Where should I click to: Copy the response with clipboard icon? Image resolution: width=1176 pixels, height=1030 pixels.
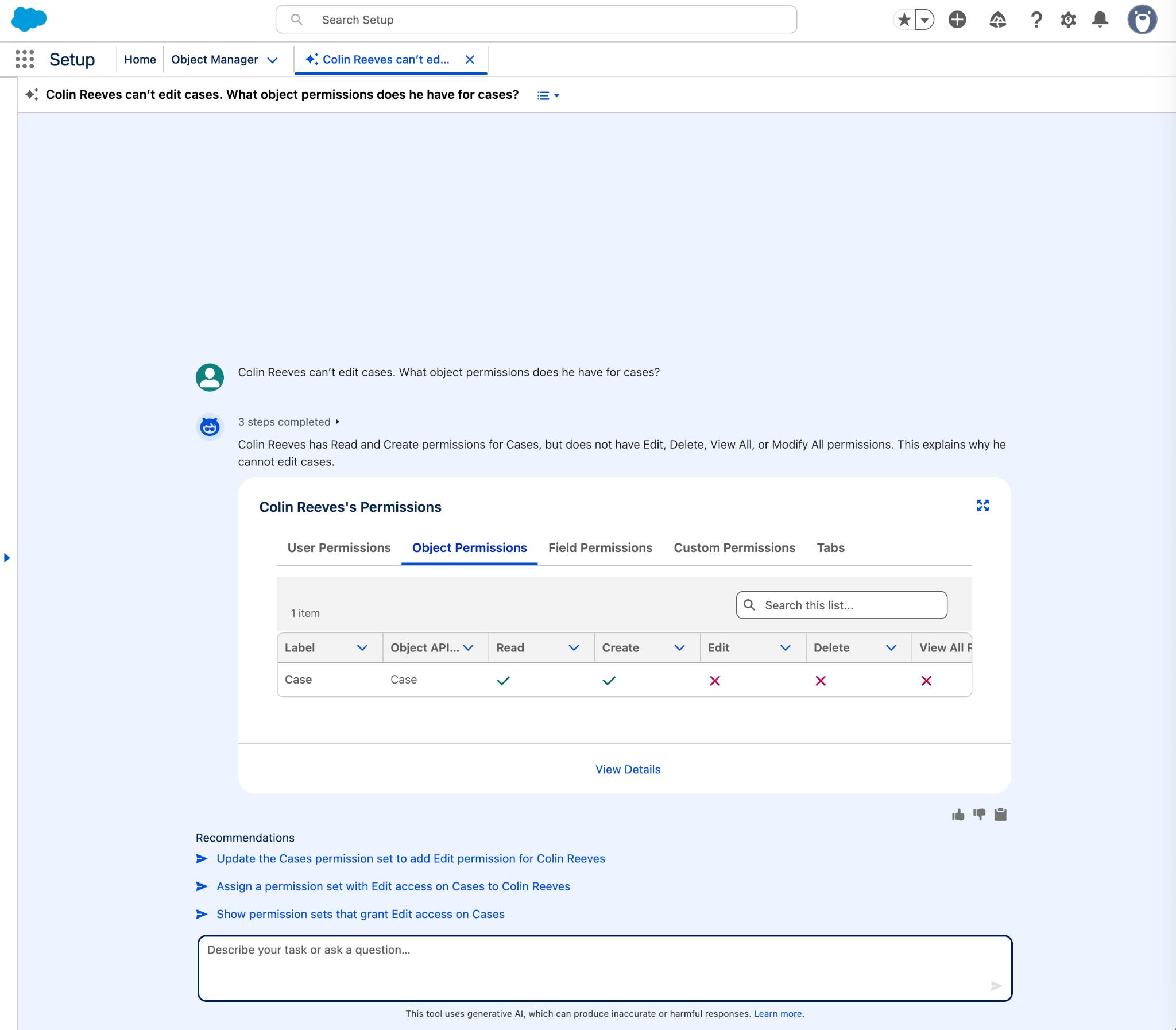pos(1000,815)
